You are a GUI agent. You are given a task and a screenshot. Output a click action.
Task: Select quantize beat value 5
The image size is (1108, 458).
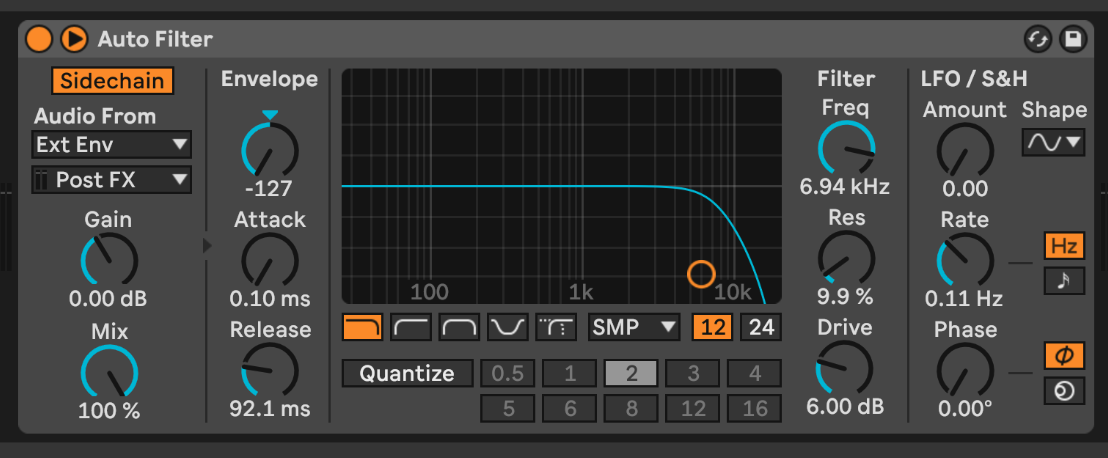(x=507, y=409)
